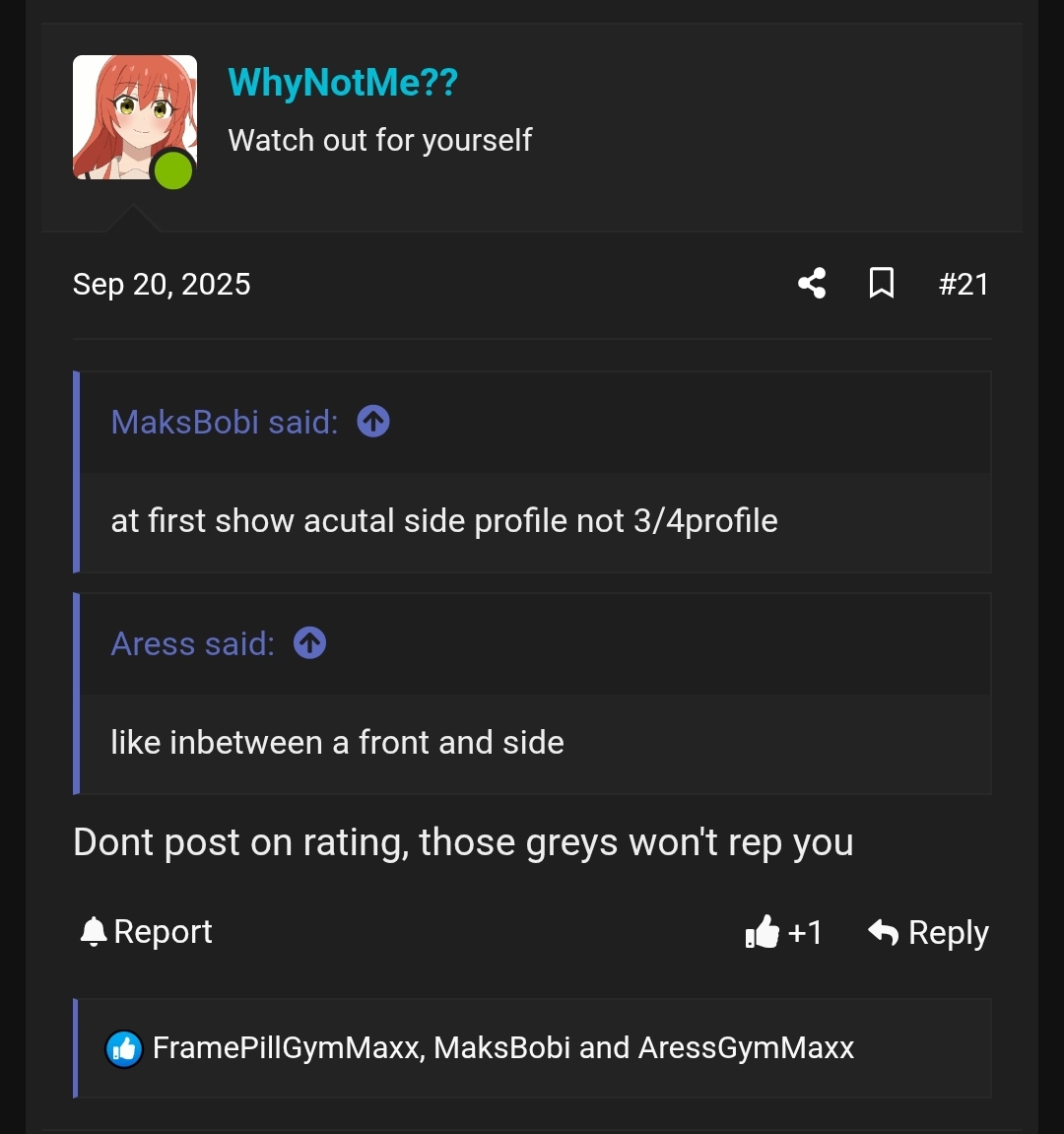Click the green online status dot
This screenshot has width=1064, height=1134.
pyautogui.click(x=173, y=170)
